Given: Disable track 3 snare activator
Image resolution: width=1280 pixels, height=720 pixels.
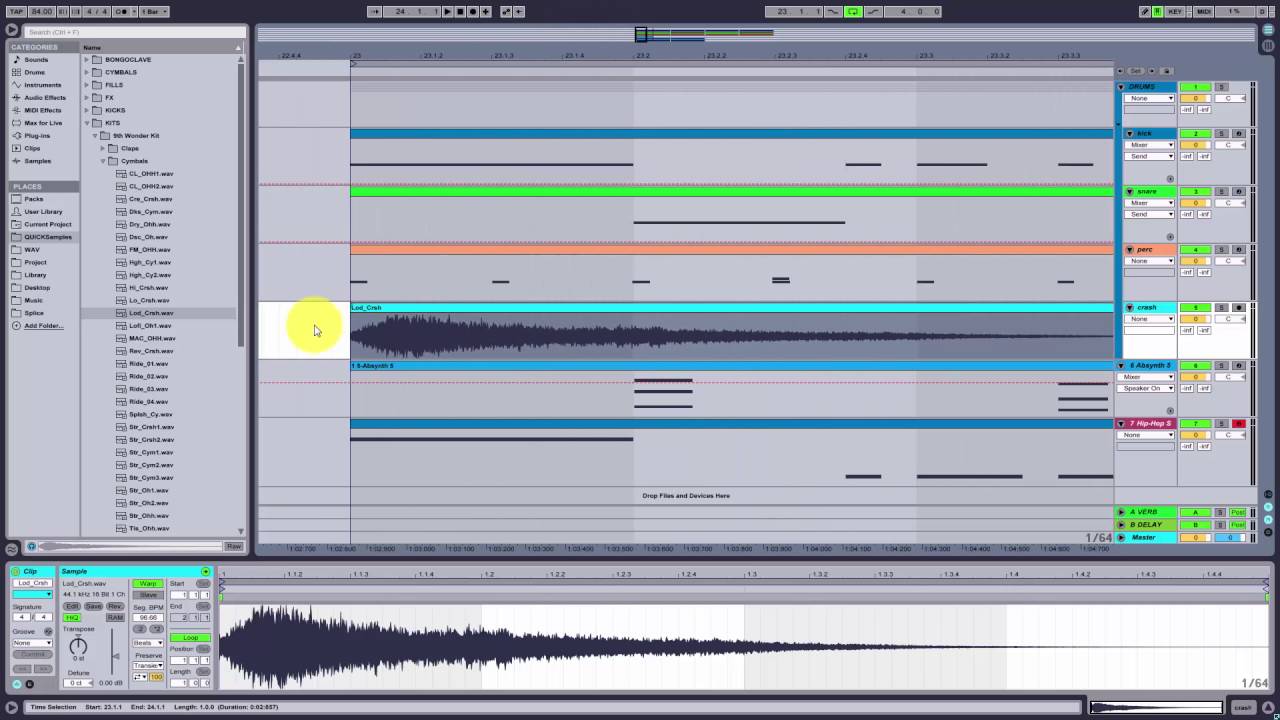Looking at the screenshot, I should point(1195,191).
